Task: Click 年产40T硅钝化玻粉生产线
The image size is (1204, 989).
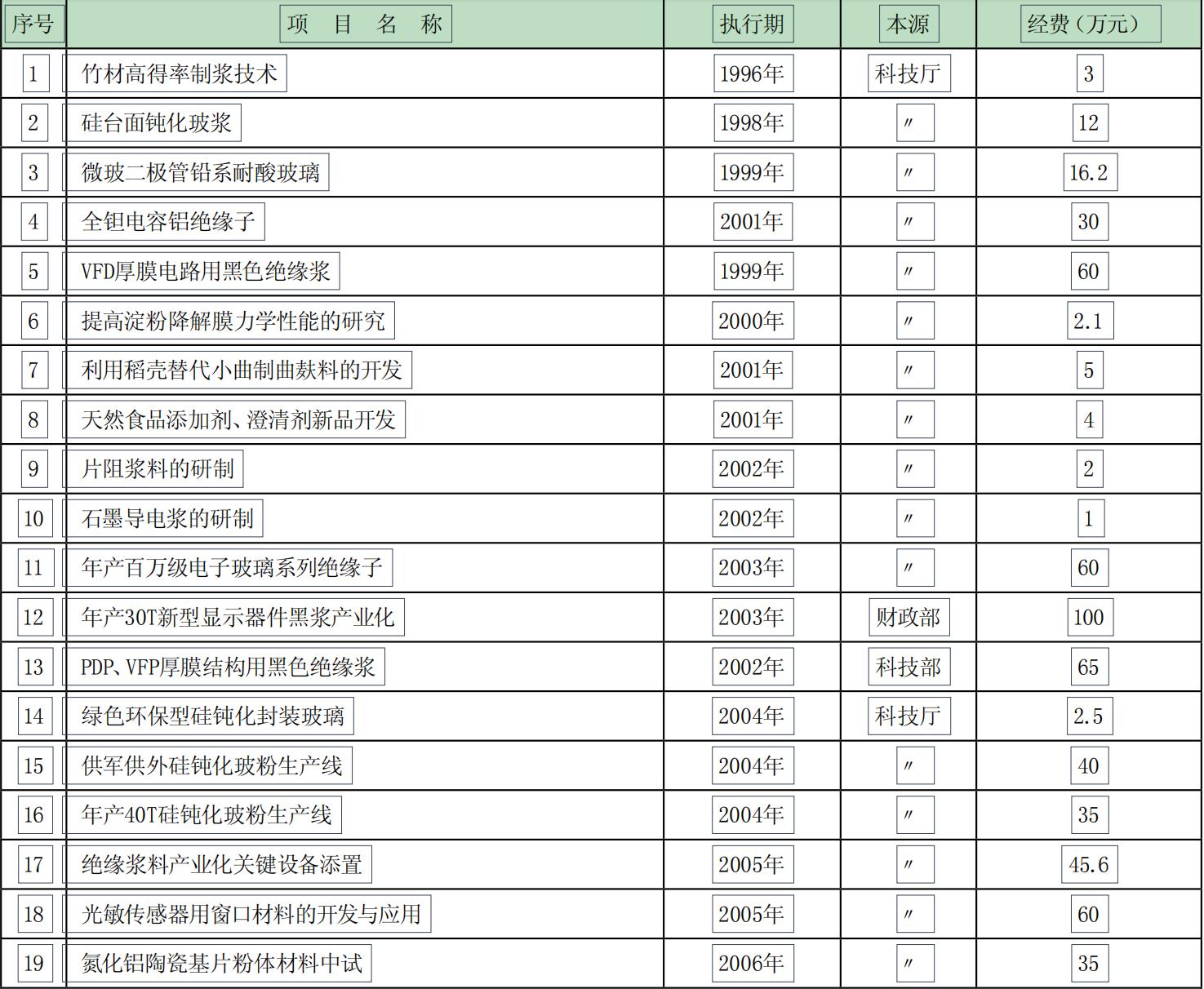Action: click(x=203, y=815)
